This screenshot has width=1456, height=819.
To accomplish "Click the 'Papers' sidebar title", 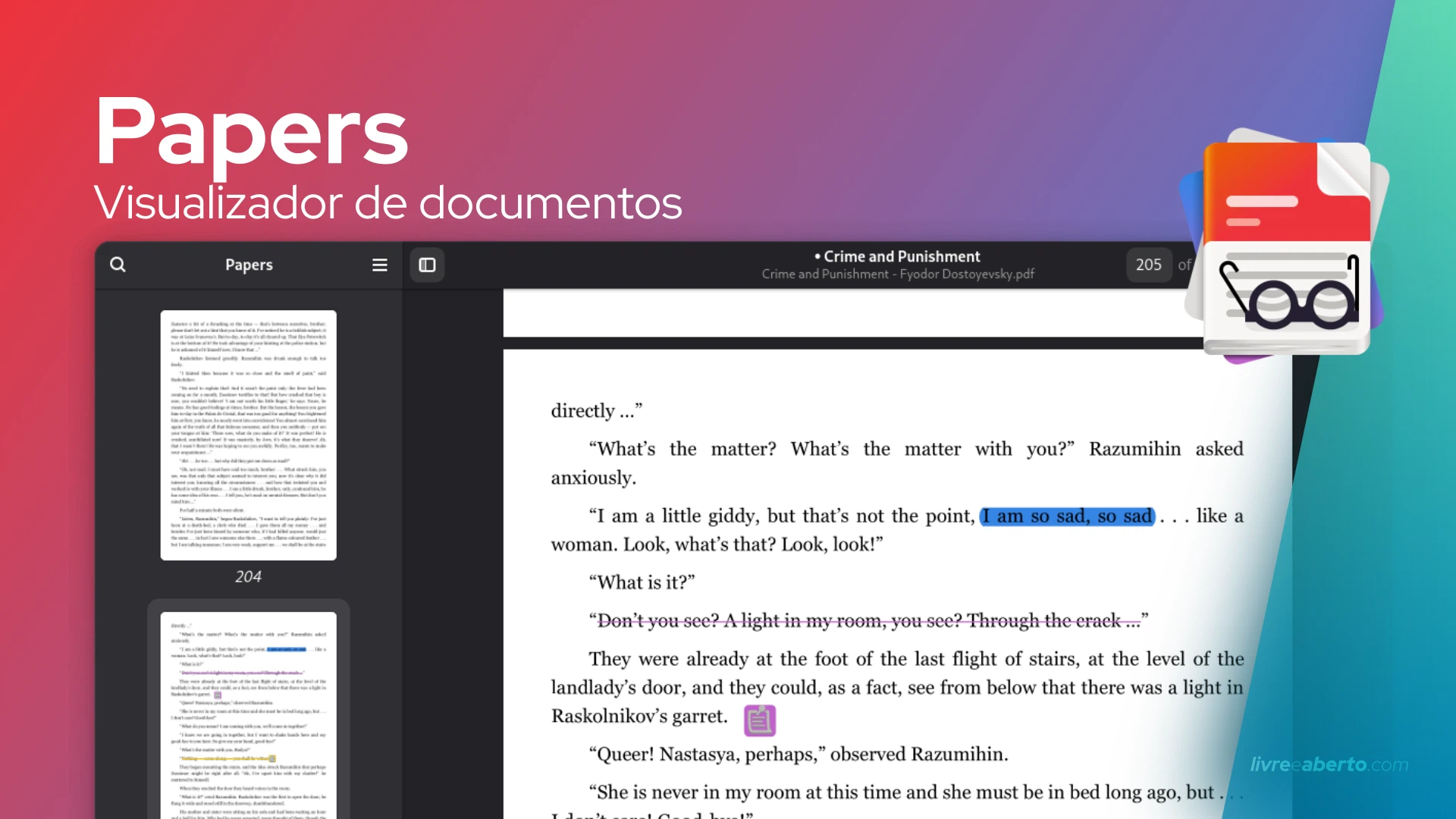I will (249, 265).
